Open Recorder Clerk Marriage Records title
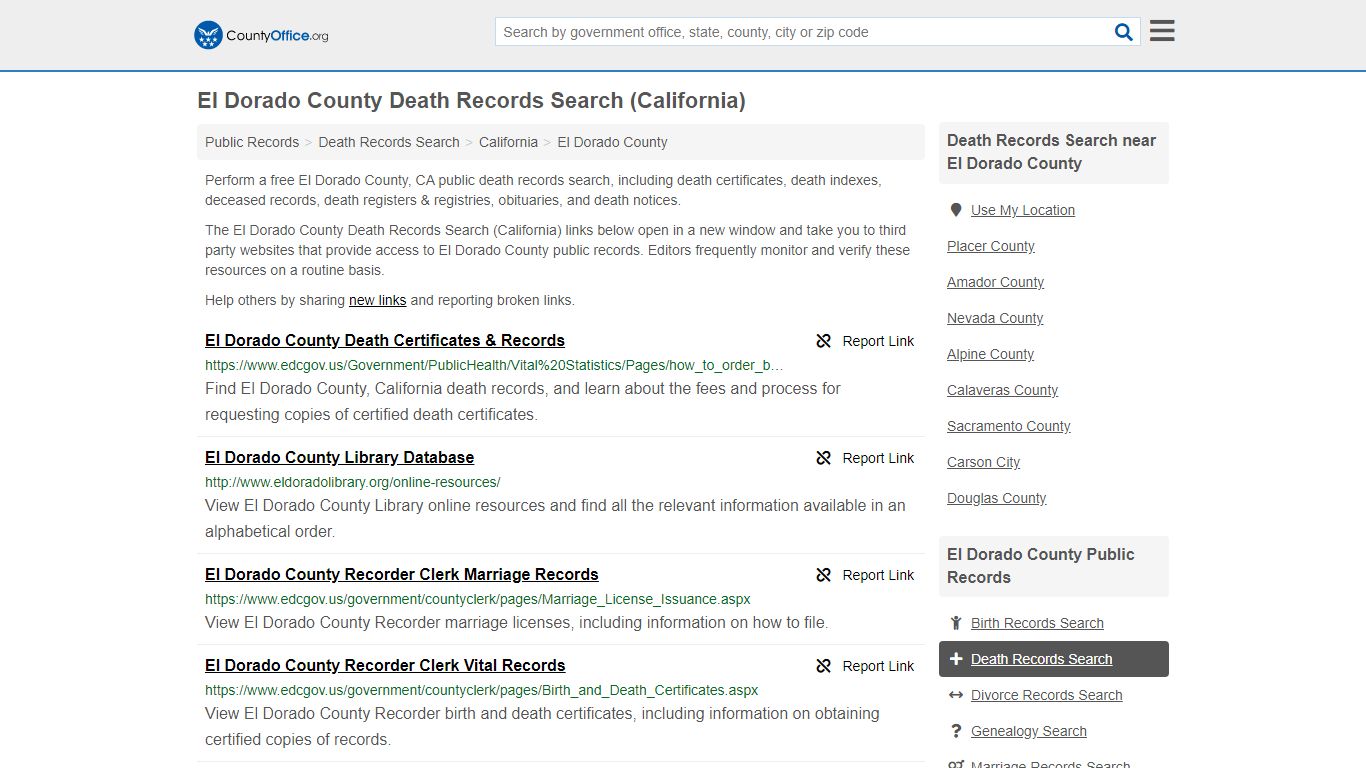1366x768 pixels. click(x=402, y=574)
